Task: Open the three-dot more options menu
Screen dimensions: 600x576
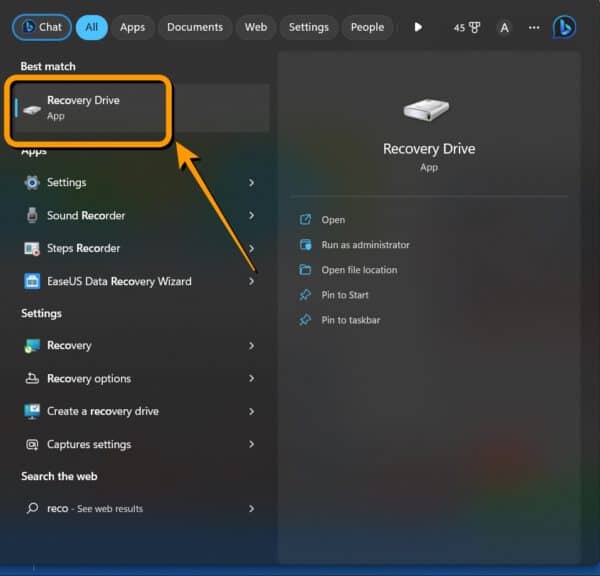Action: [x=534, y=28]
